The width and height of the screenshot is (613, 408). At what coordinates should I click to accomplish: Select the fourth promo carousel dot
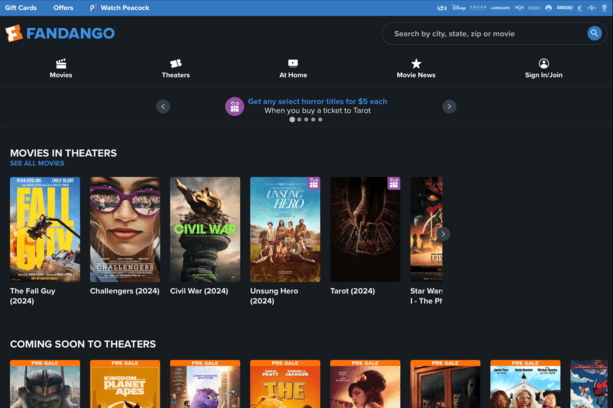[x=313, y=120]
